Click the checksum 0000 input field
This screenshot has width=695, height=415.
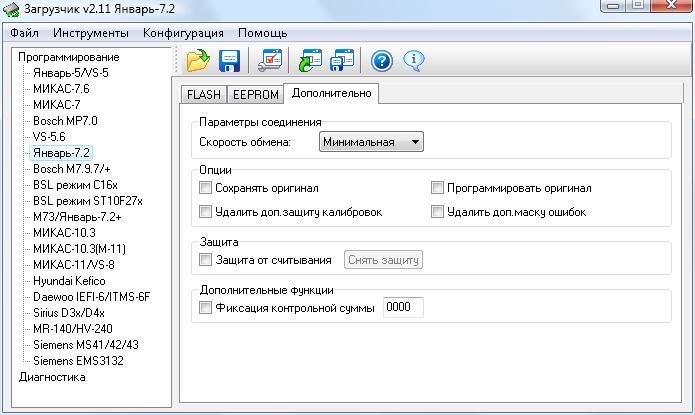coord(403,307)
